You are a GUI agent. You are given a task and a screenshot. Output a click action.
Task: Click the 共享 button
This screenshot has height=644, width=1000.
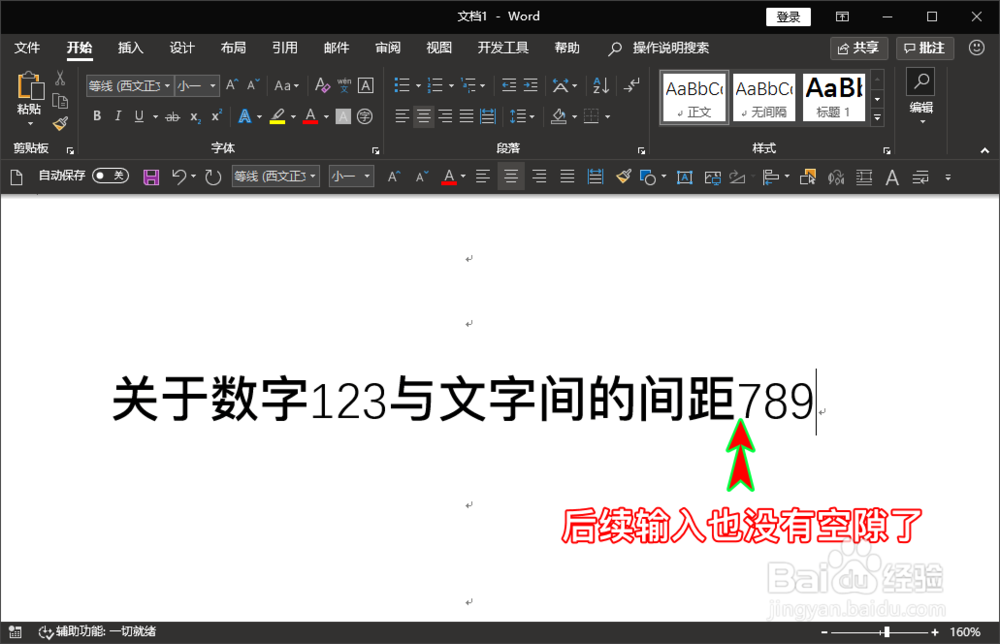pyautogui.click(x=858, y=47)
